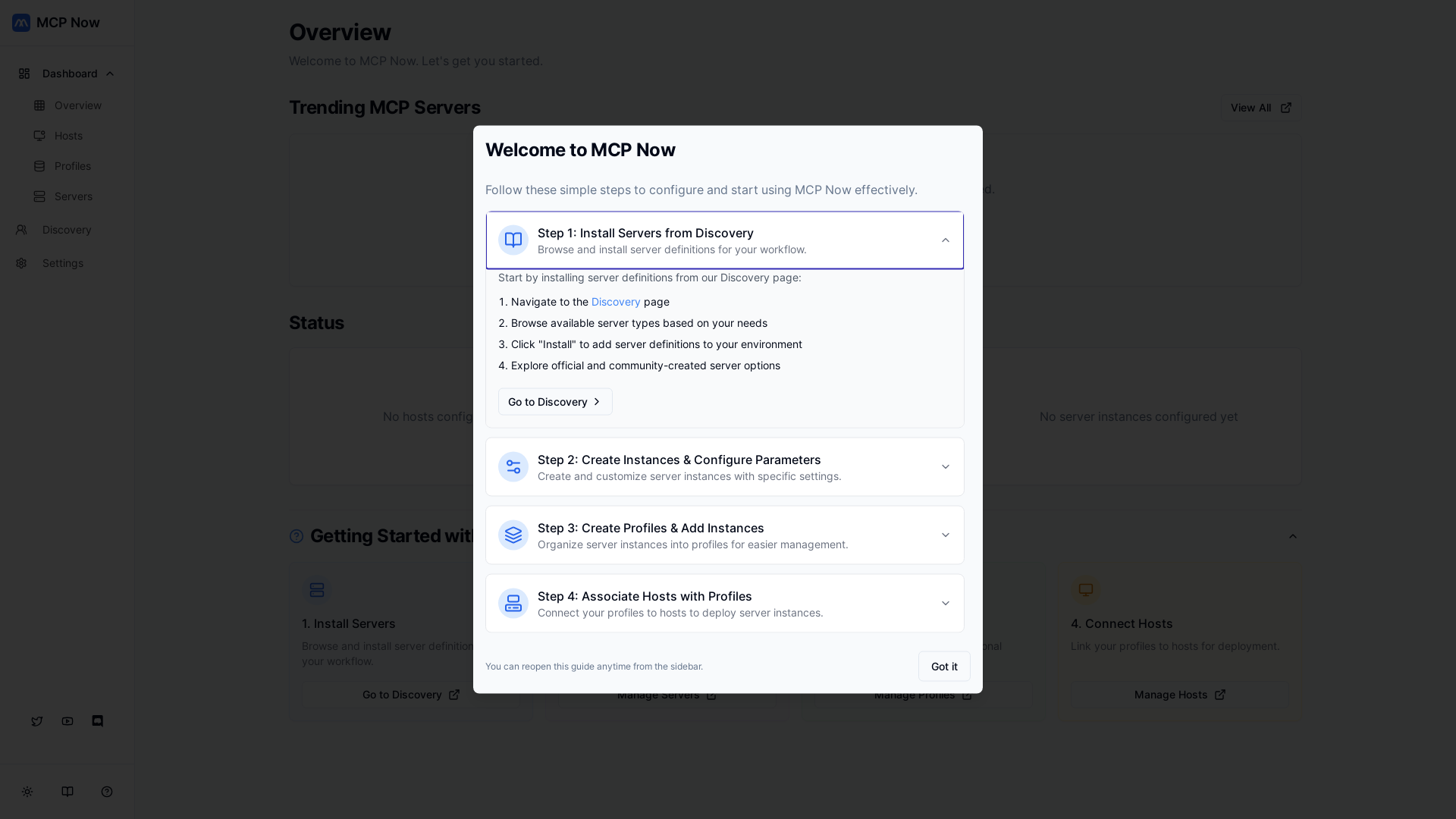Collapse the Getting Started section chevron
The width and height of the screenshot is (1456, 819).
point(1293,536)
